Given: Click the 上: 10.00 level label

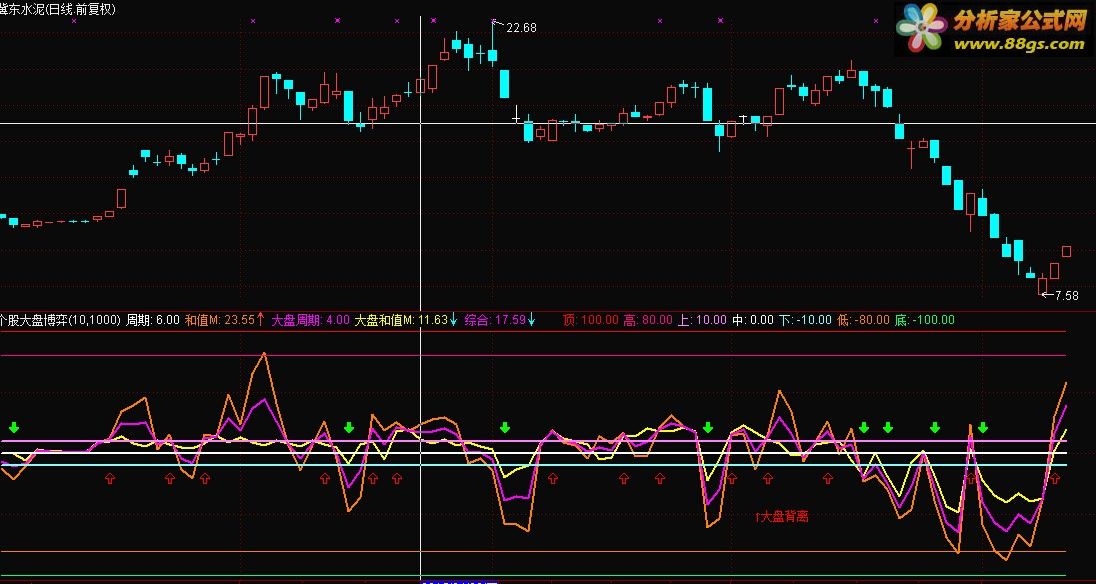Looking at the screenshot, I should 702,320.
